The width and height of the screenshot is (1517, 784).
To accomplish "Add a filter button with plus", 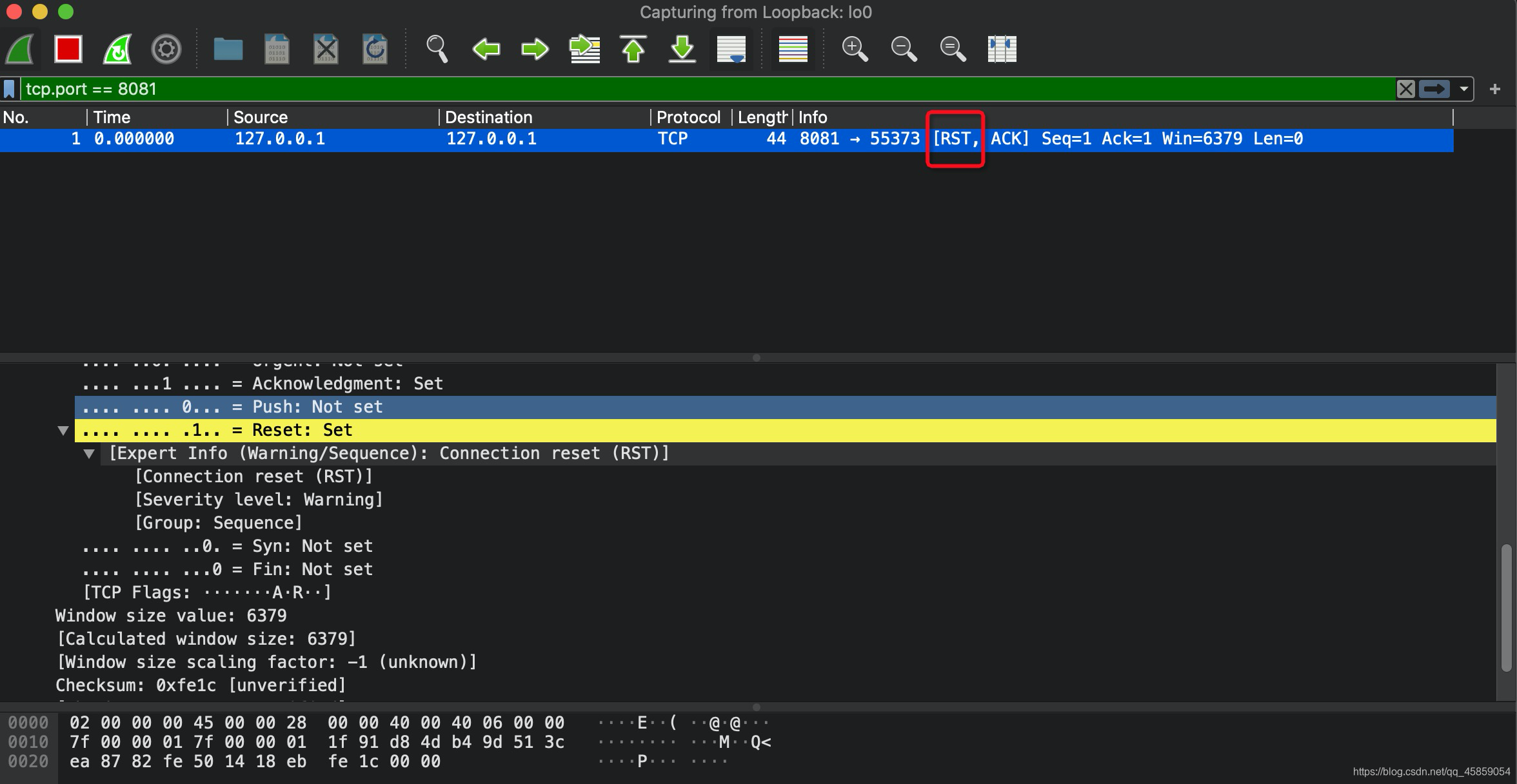I will click(x=1495, y=89).
